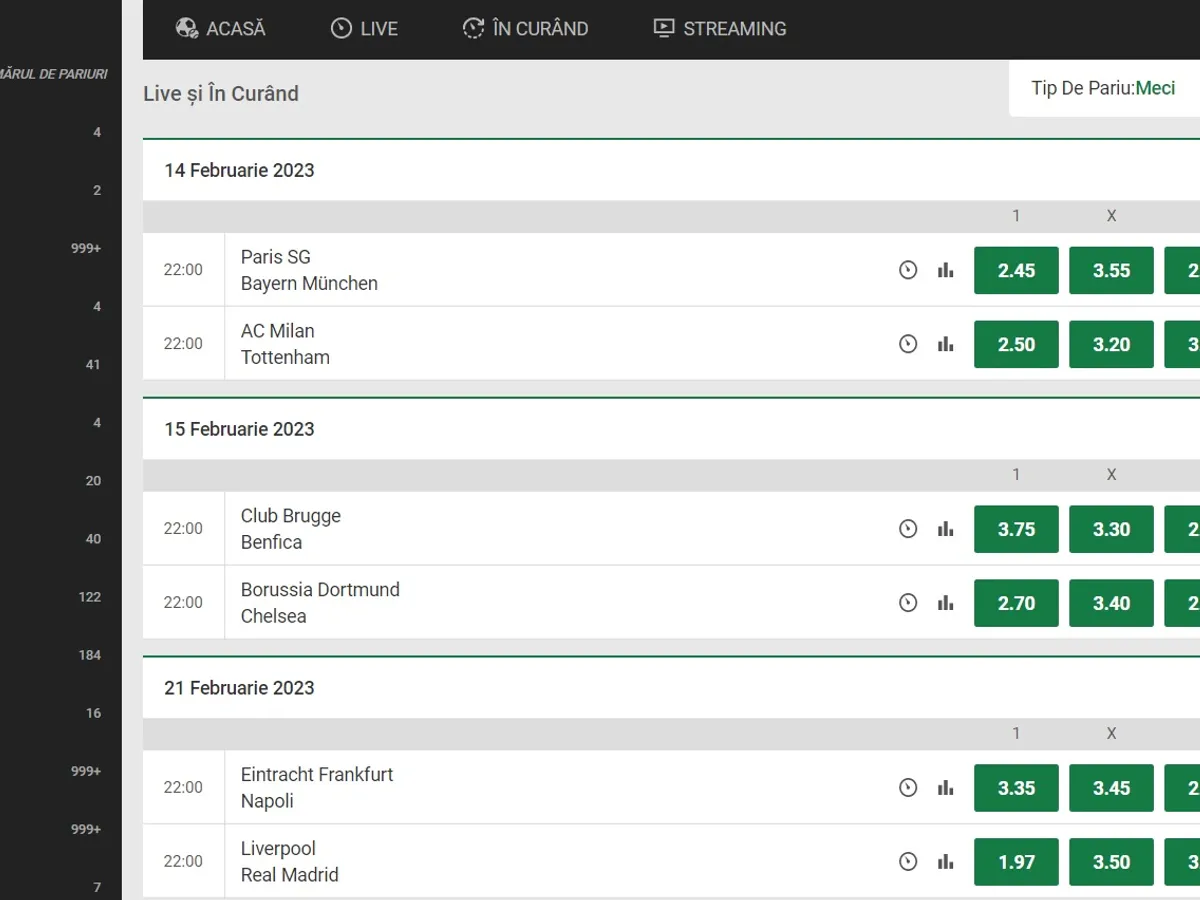Open the Eintracht Frankfurt vs Napoli match

click(317, 788)
